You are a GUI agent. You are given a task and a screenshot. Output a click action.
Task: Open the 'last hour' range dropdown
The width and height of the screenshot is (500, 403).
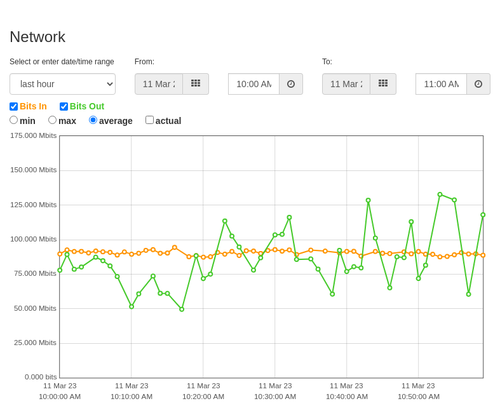[63, 84]
